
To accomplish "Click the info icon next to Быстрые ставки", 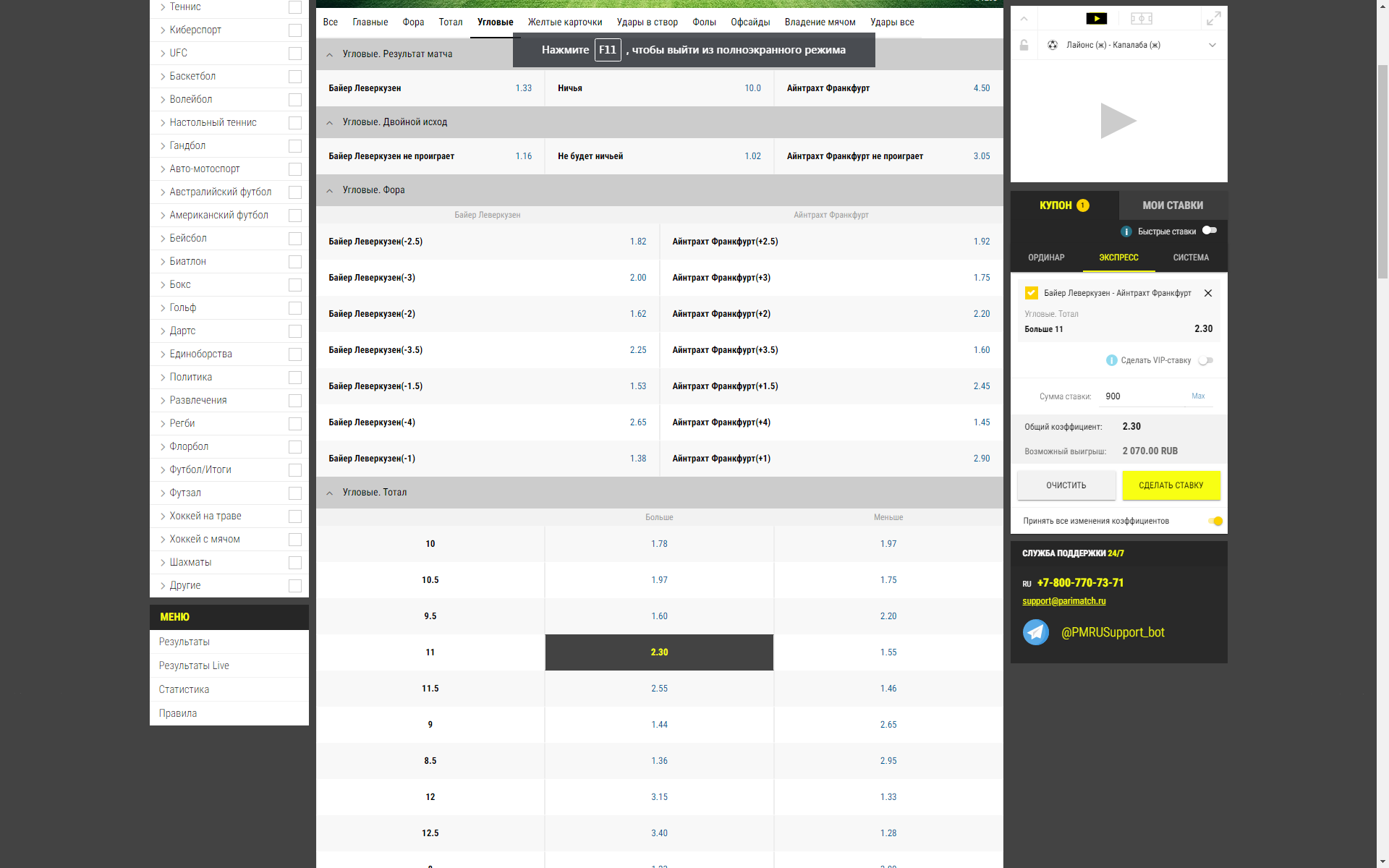I will [x=1126, y=231].
